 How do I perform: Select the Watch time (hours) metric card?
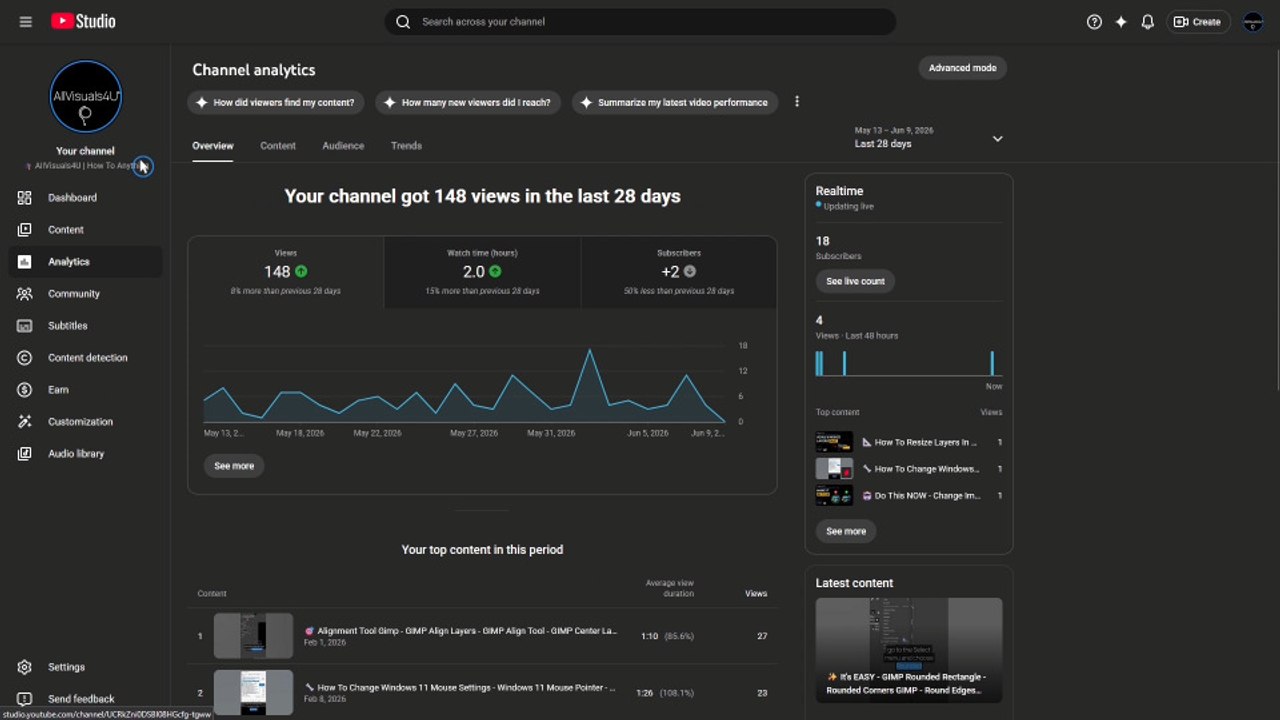click(482, 272)
